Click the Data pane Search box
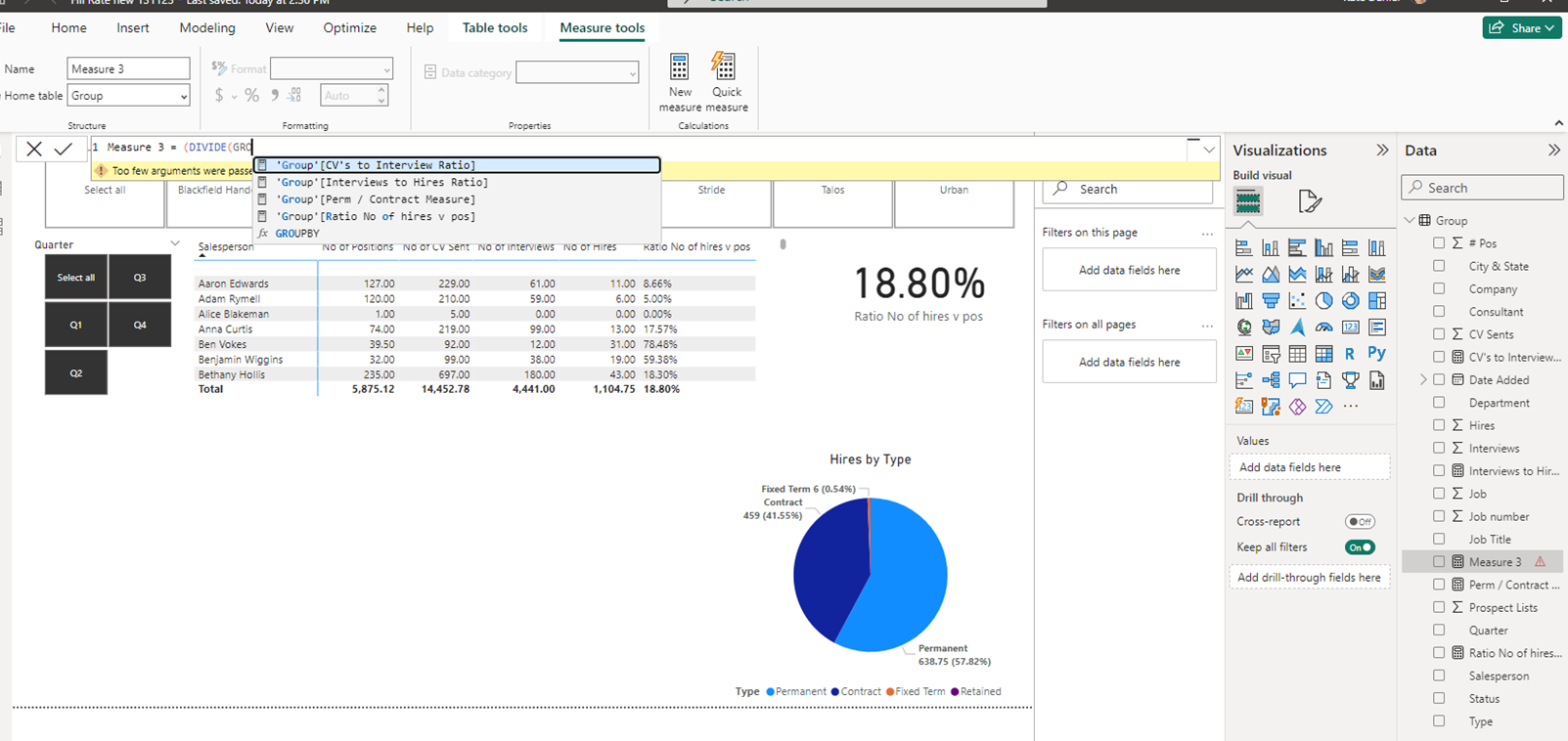This screenshot has width=1568, height=741. [x=1483, y=188]
